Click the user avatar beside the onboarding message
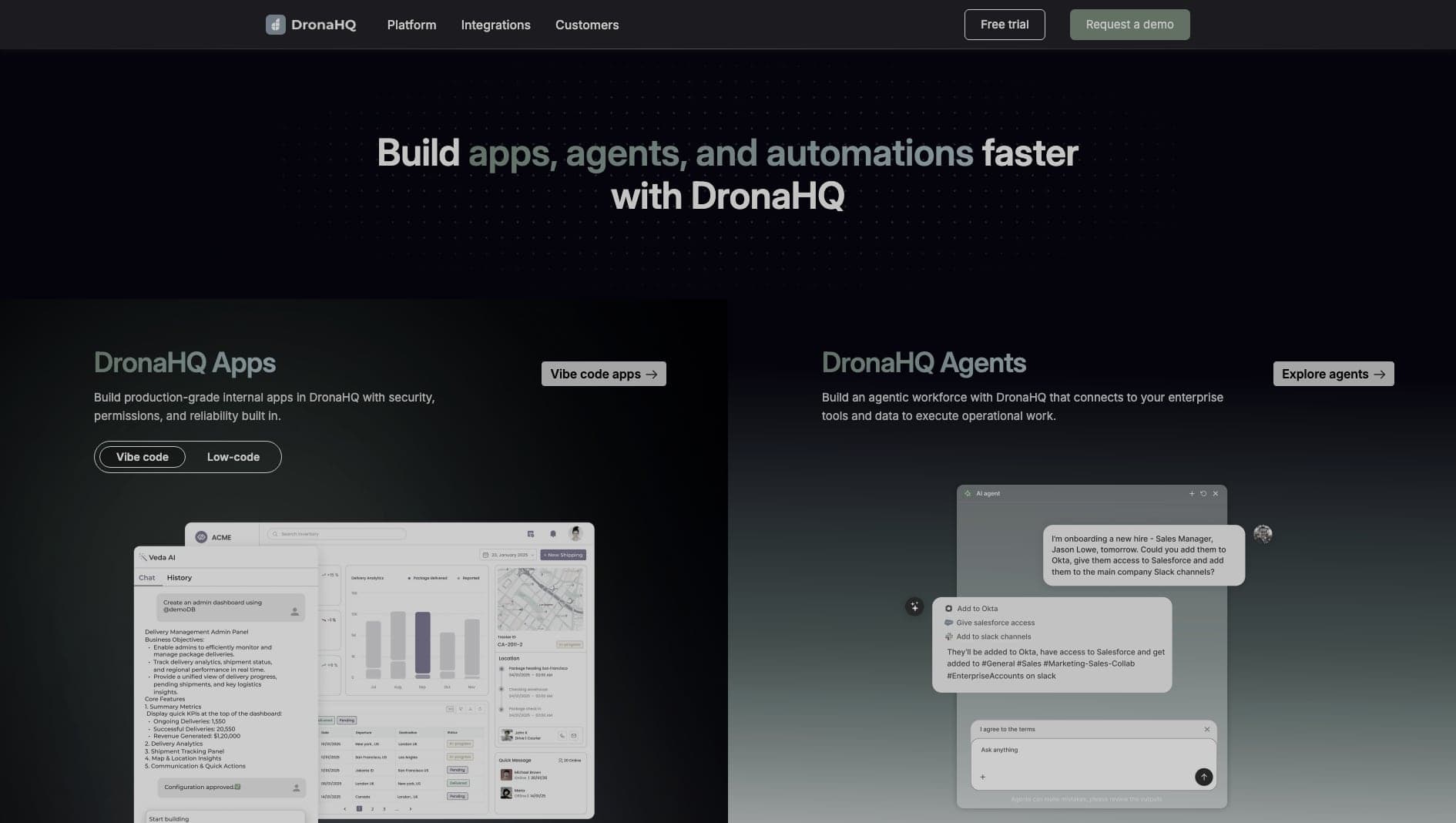1456x823 pixels. 1263,534
